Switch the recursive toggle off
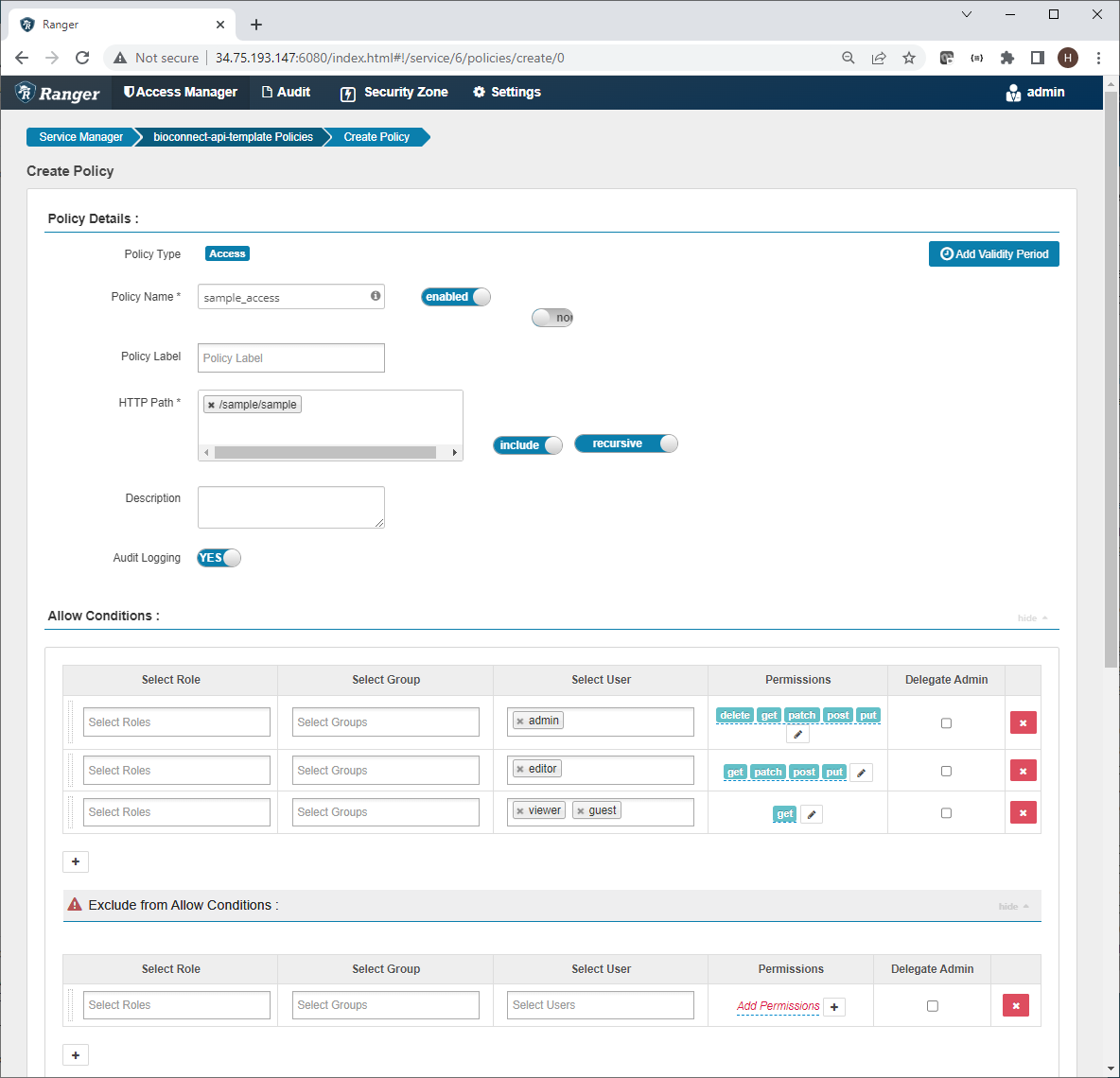This screenshot has height=1078, width=1120. pyautogui.click(x=626, y=443)
